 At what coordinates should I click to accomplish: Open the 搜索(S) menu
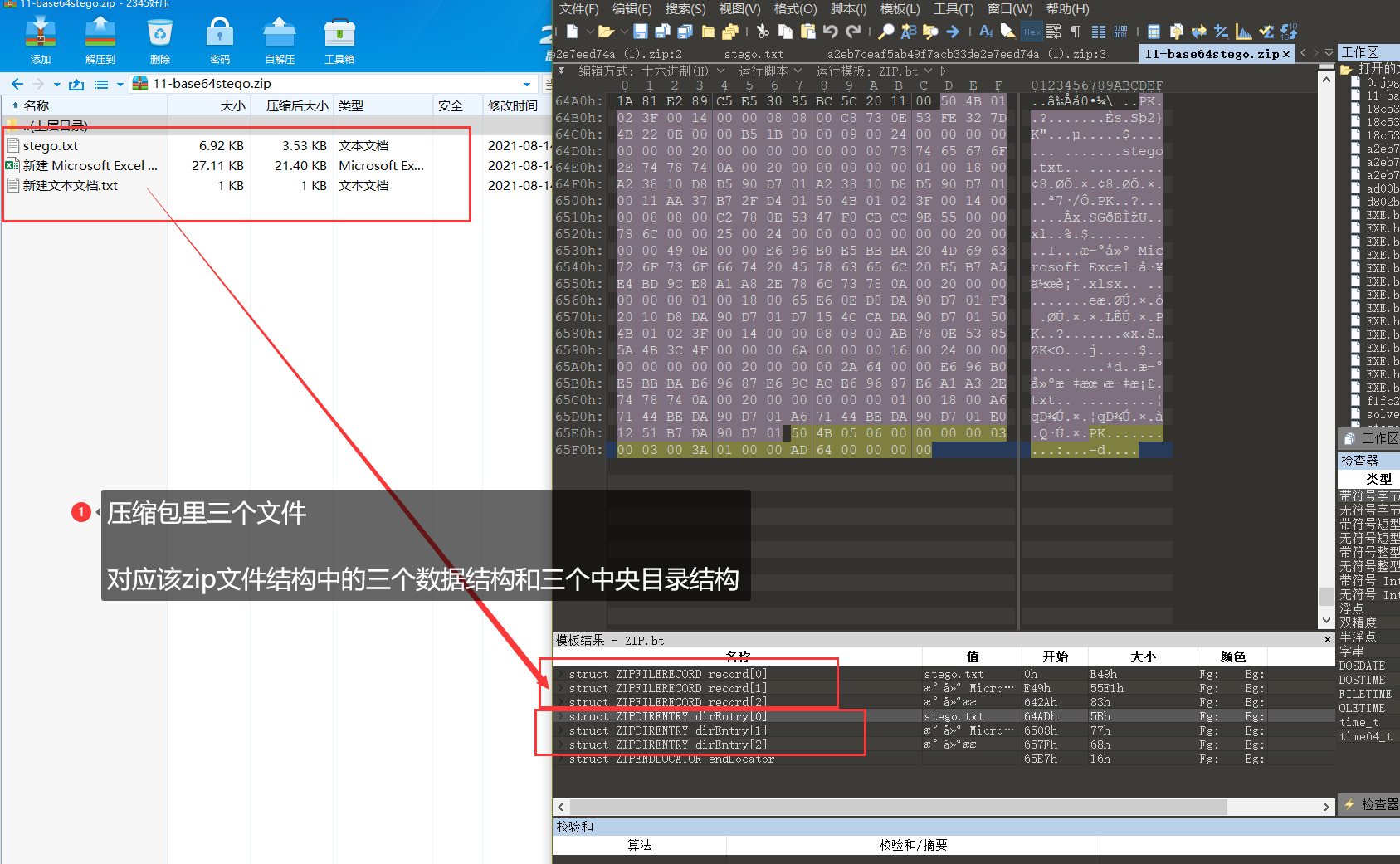coord(685,8)
